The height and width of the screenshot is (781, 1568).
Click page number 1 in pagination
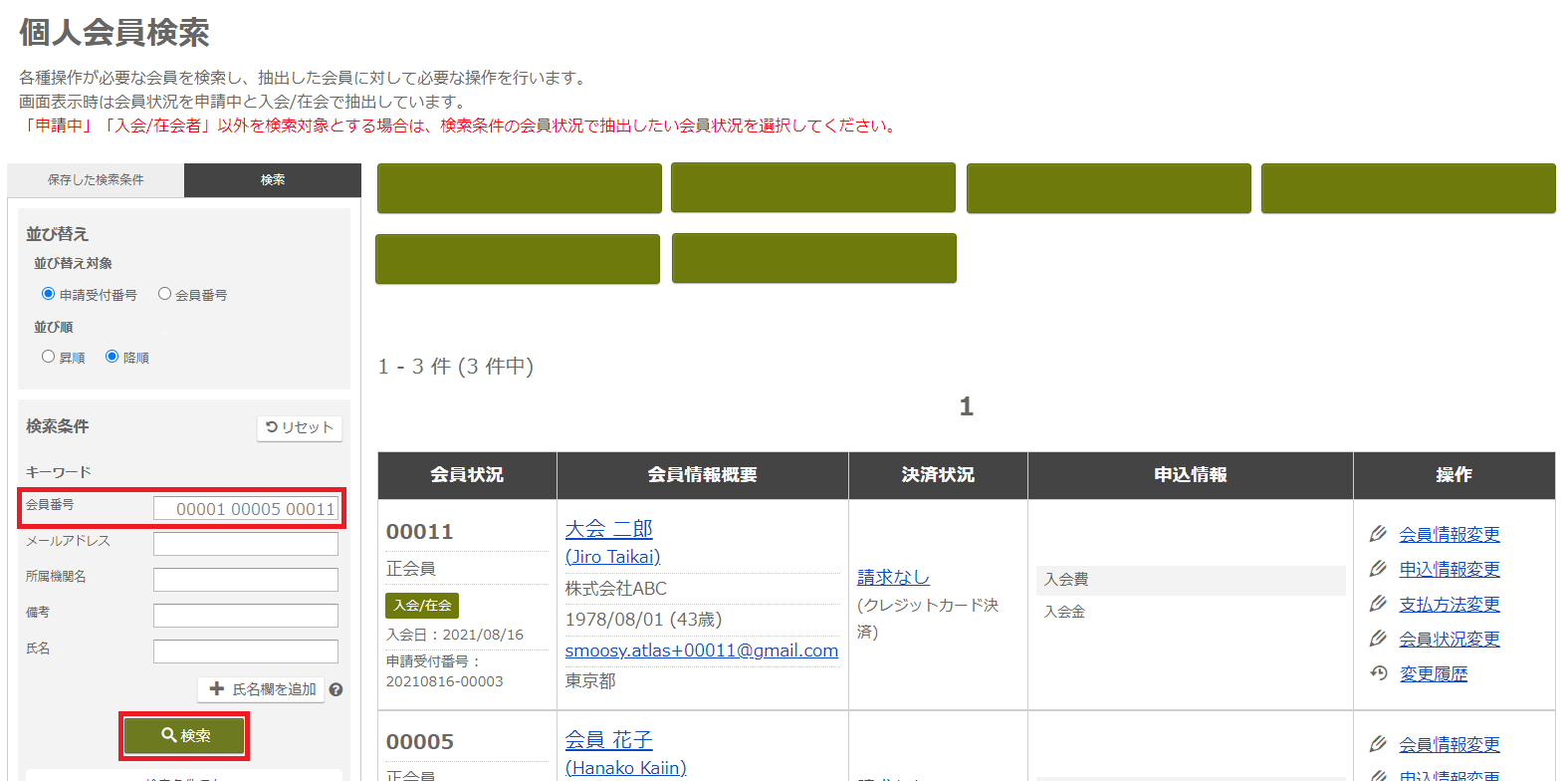pyautogui.click(x=966, y=406)
